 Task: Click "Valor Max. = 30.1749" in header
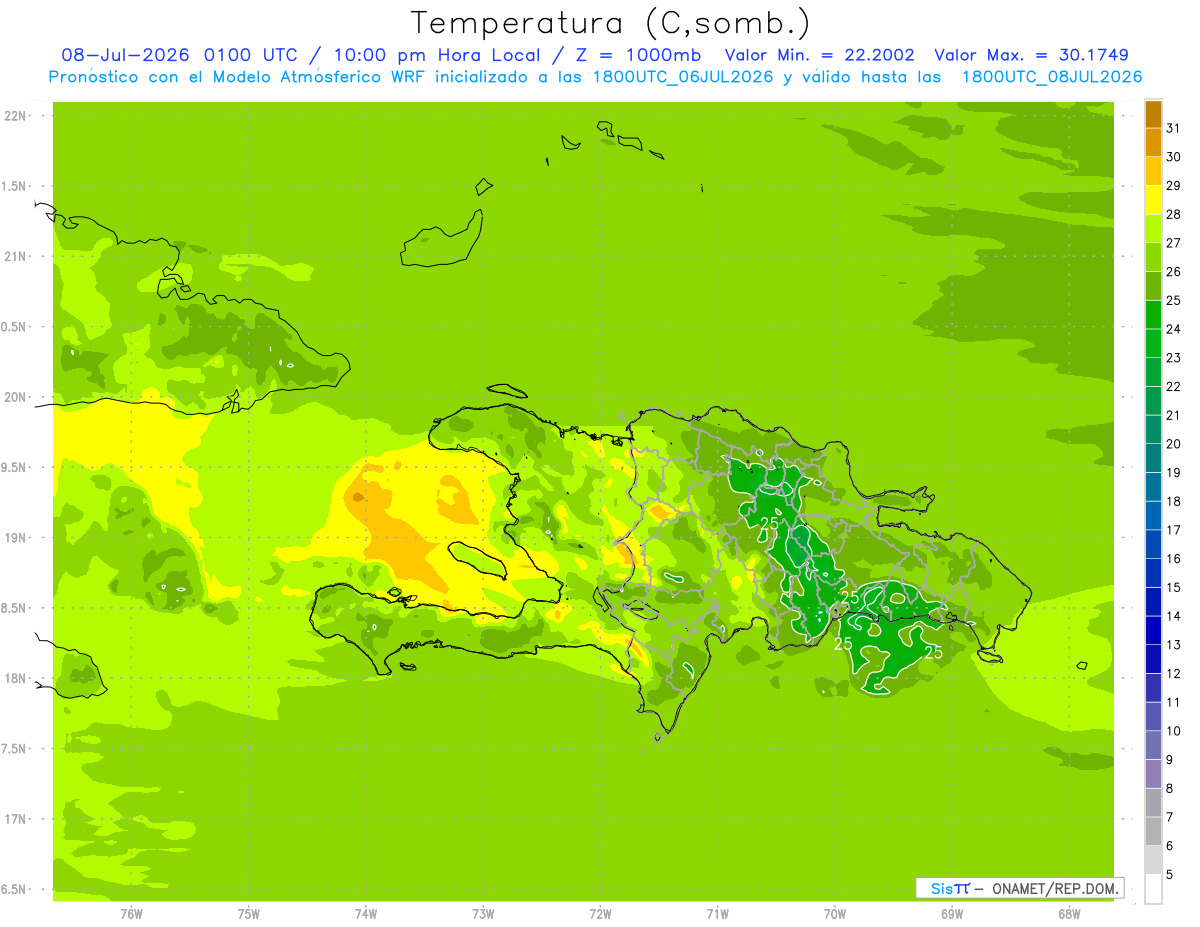pyautogui.click(x=1030, y=55)
